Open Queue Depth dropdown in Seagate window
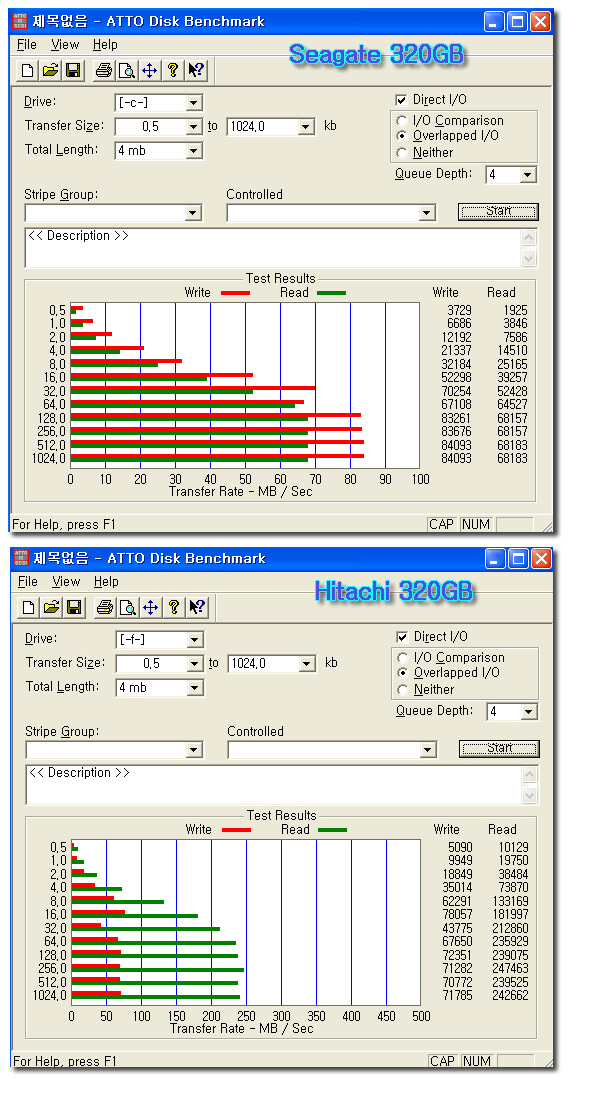 point(528,175)
